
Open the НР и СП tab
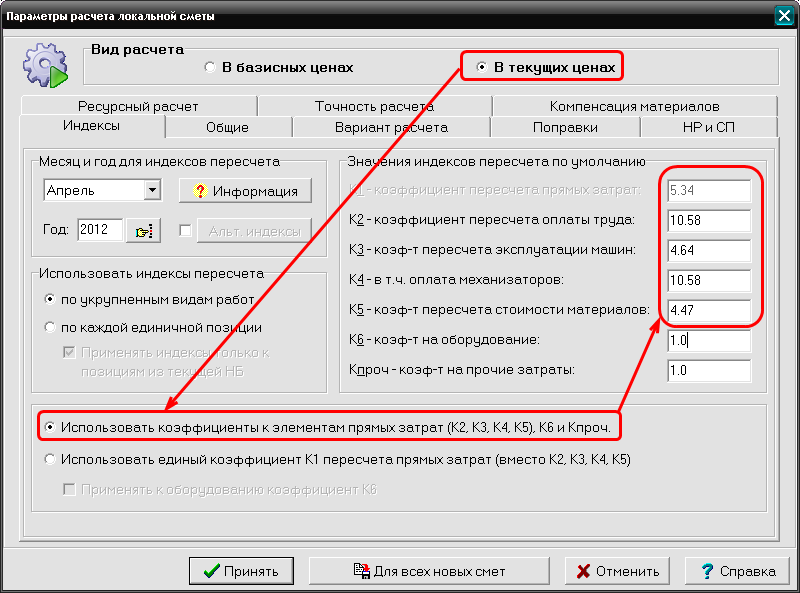(x=709, y=128)
